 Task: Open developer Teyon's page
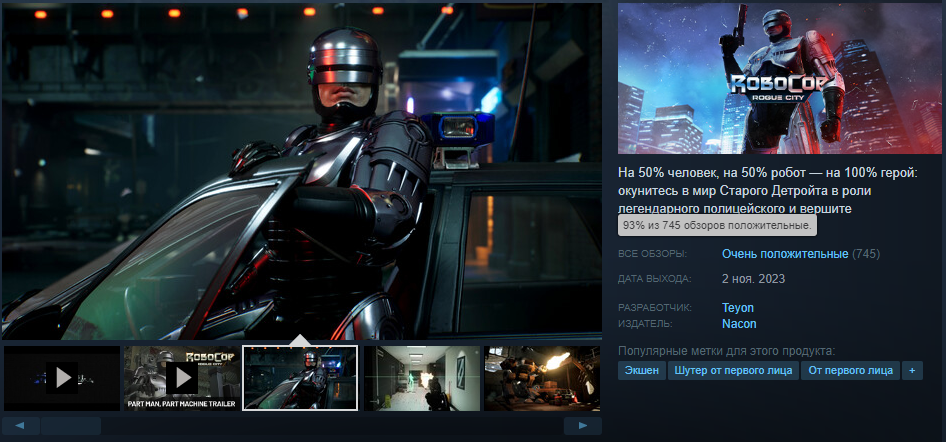tap(737, 308)
